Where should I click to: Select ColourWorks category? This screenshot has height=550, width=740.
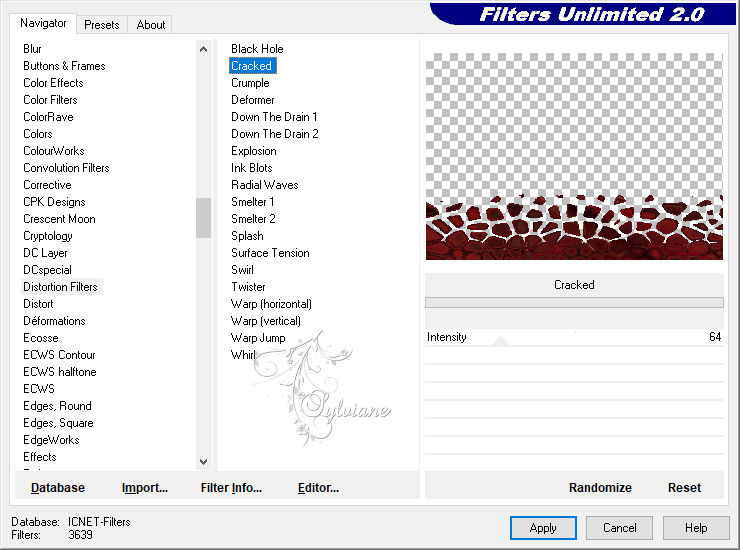pyautogui.click(x=54, y=151)
